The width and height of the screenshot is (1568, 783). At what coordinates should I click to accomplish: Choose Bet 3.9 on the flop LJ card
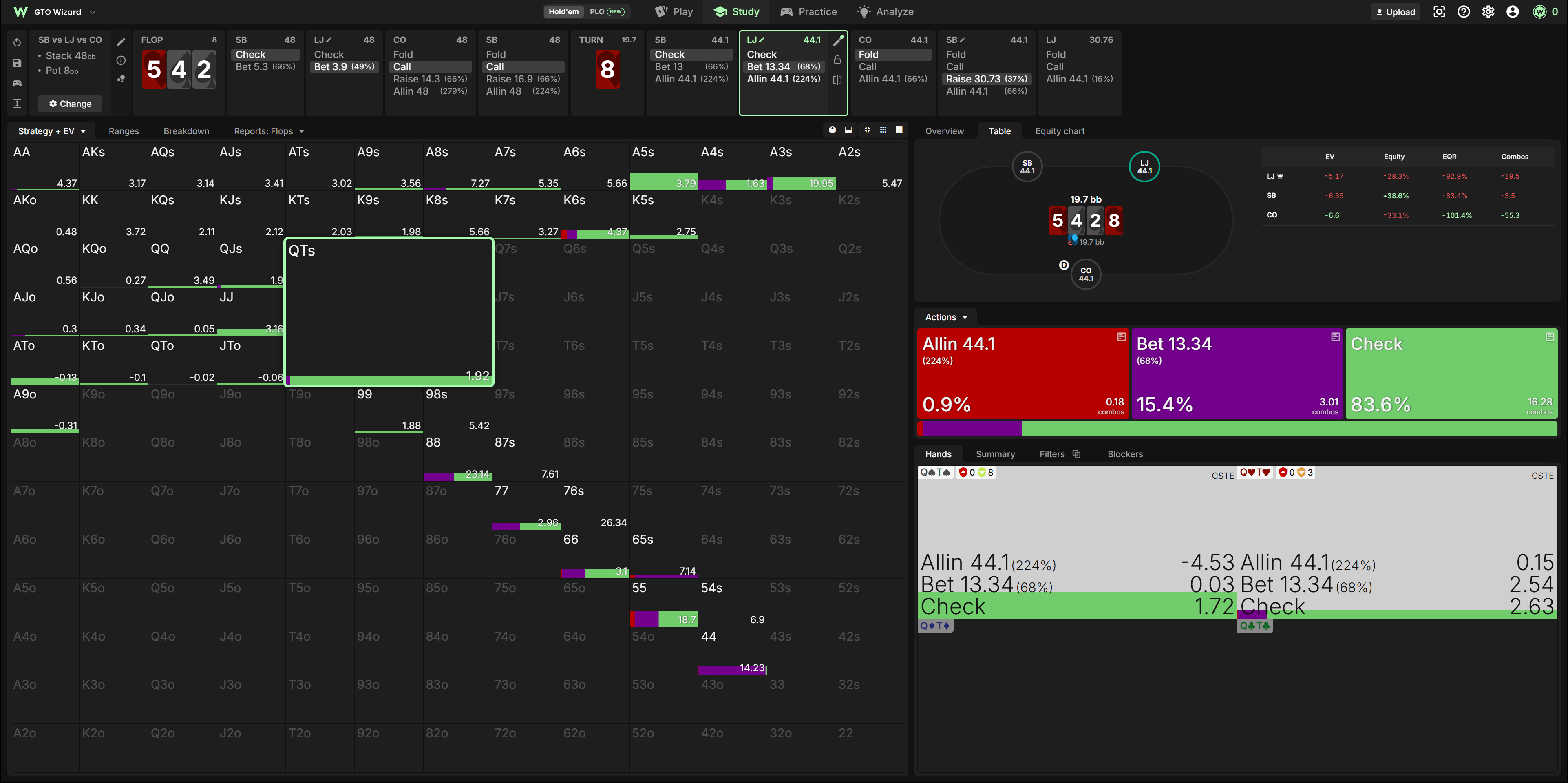pos(345,66)
